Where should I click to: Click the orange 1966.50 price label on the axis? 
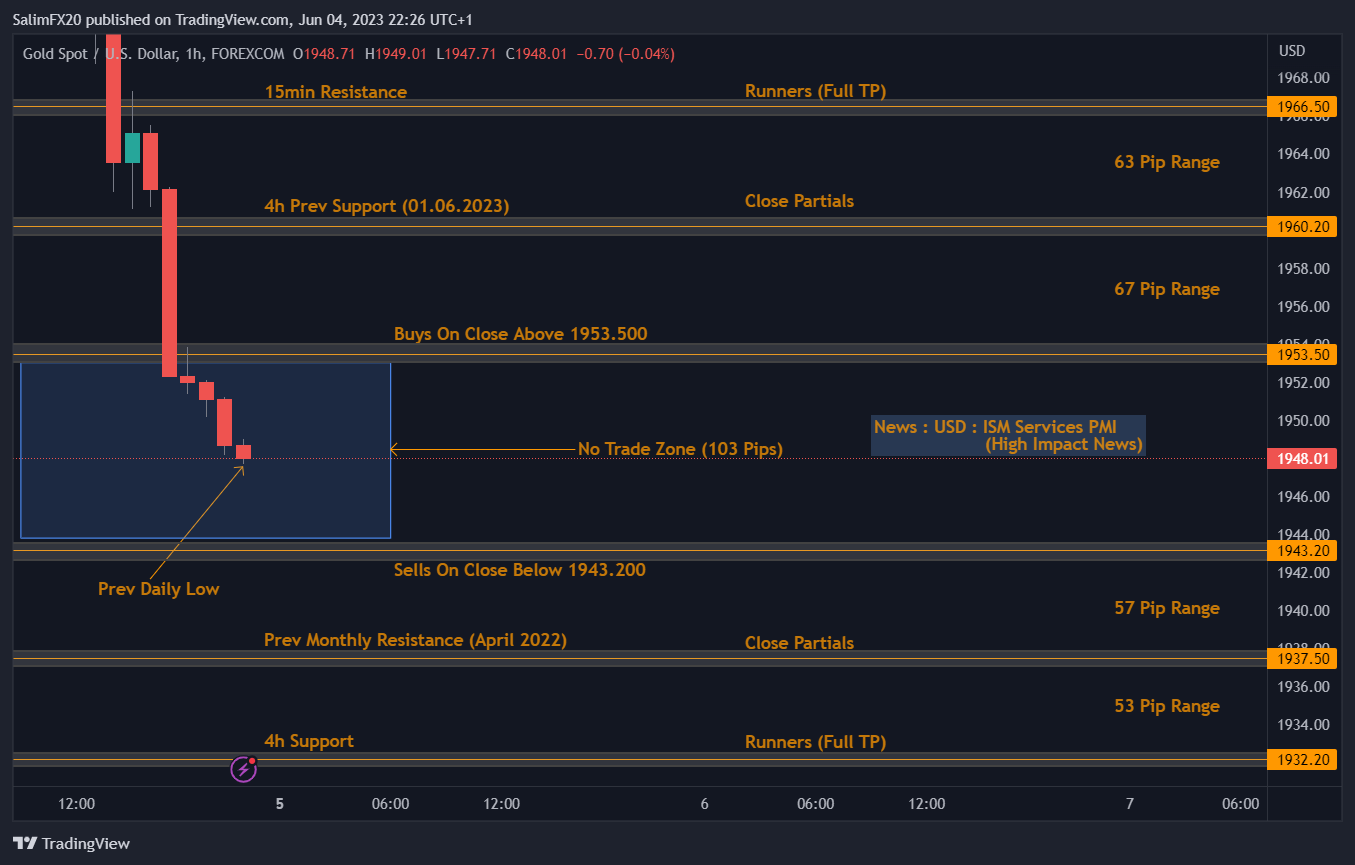click(x=1301, y=106)
